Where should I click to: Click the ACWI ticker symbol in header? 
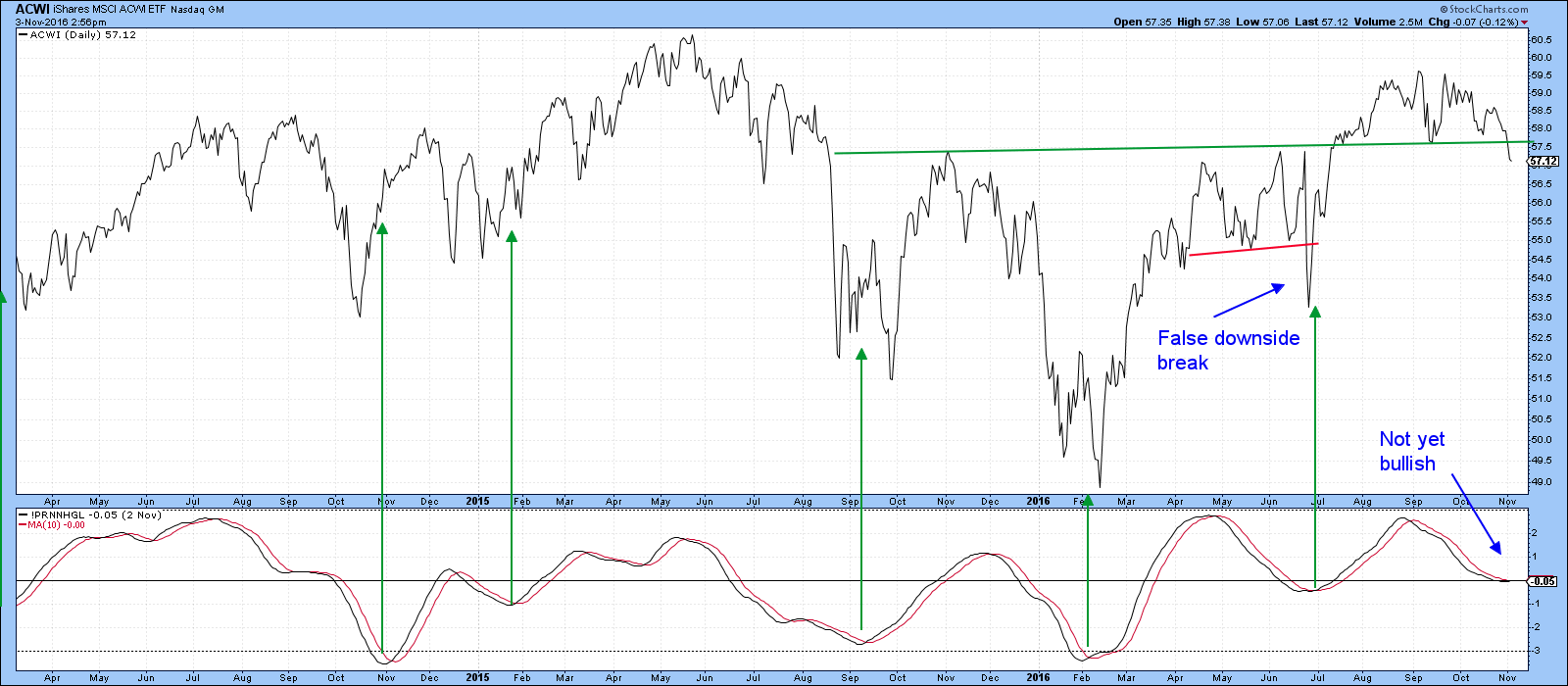[32, 9]
